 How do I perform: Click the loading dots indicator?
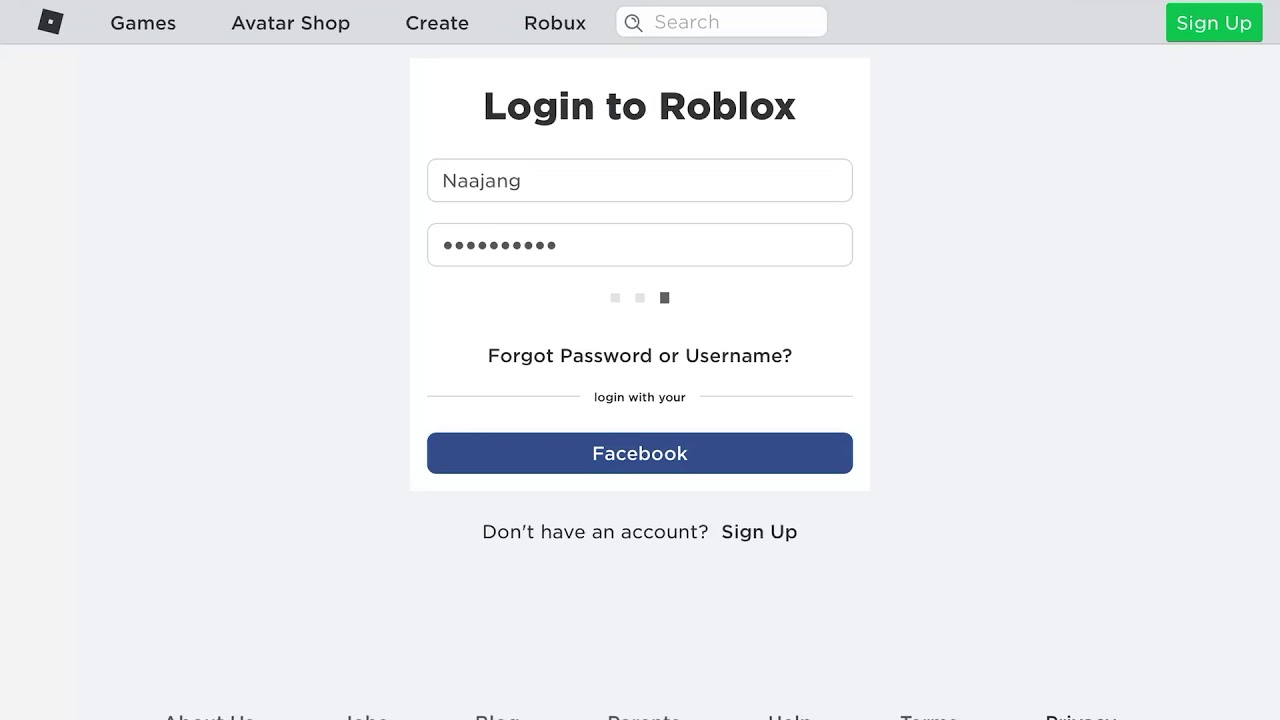[640, 298]
